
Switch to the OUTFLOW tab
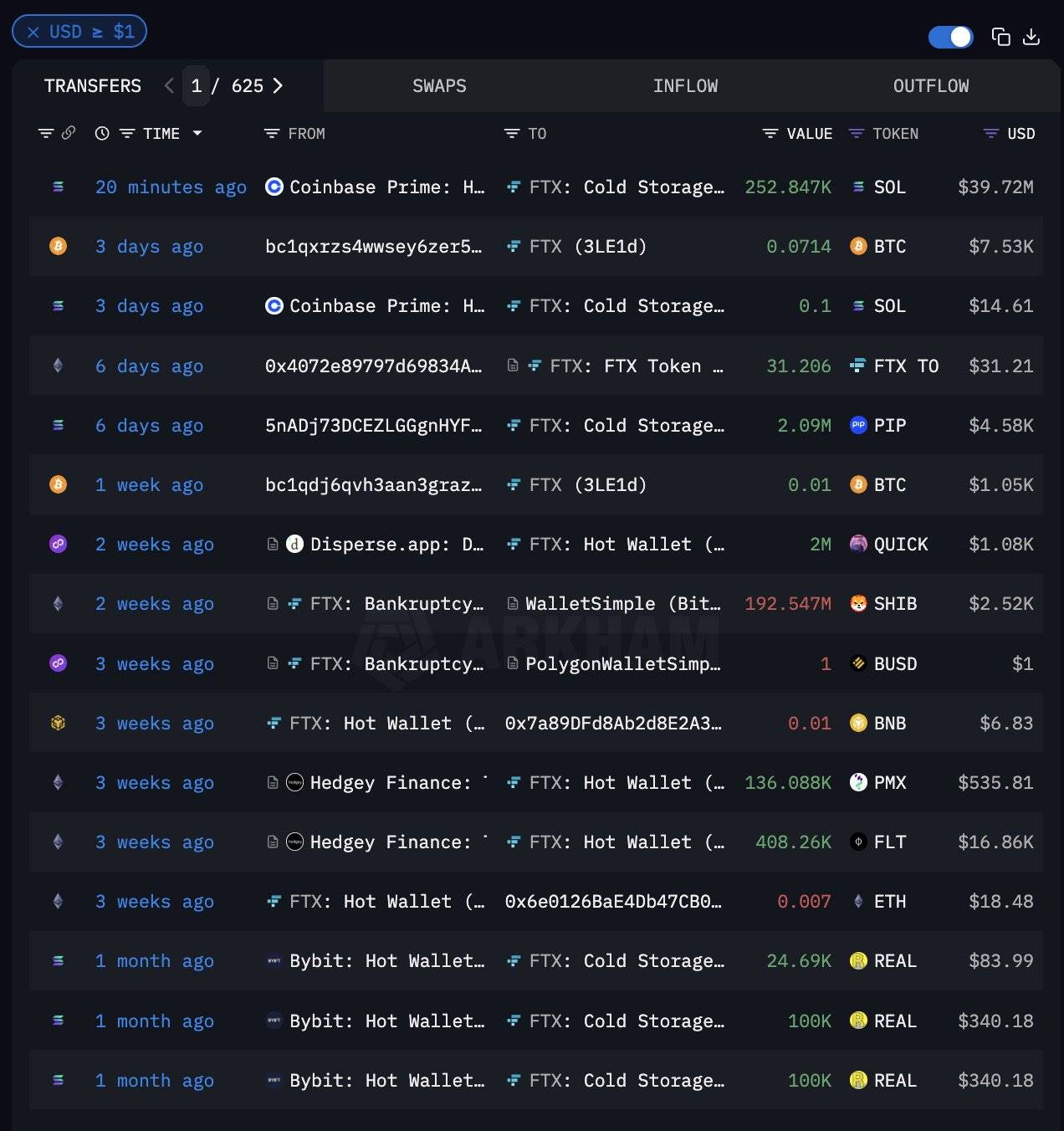pos(930,85)
